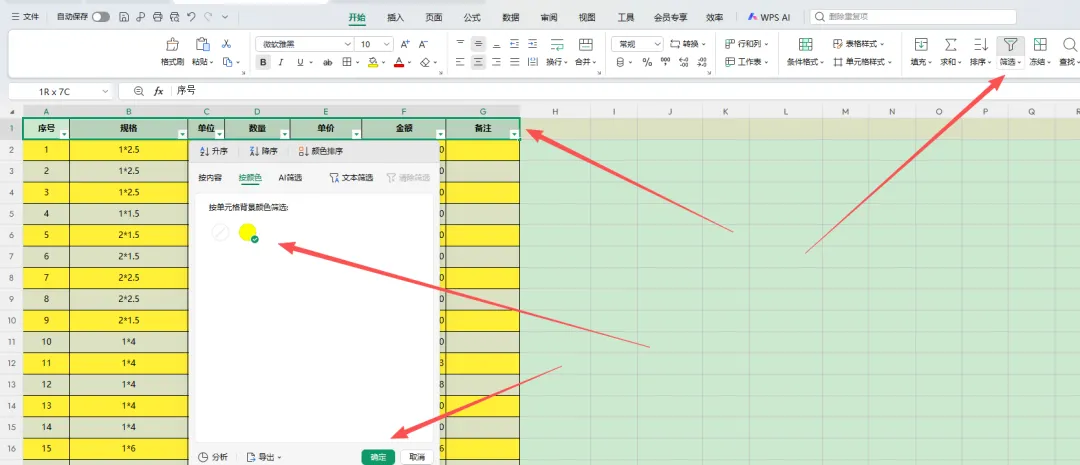Screen dimensions: 1080x465
Task: Click 升序 ascending sort button
Action: point(214,152)
